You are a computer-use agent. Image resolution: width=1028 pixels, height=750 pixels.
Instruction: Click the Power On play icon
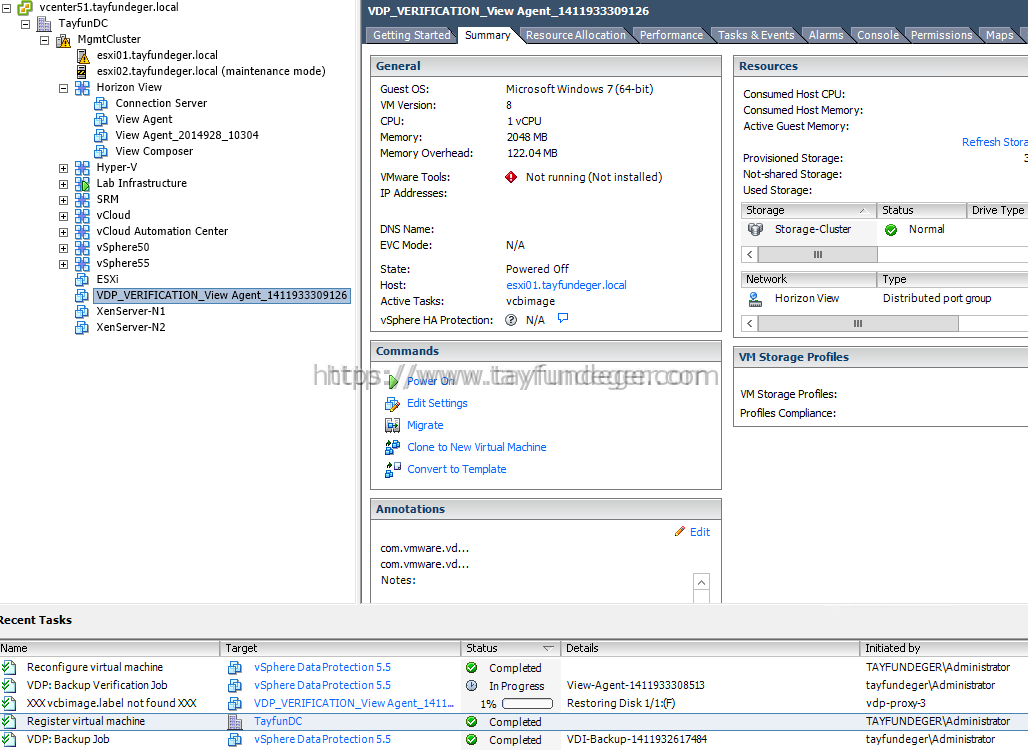tap(393, 382)
